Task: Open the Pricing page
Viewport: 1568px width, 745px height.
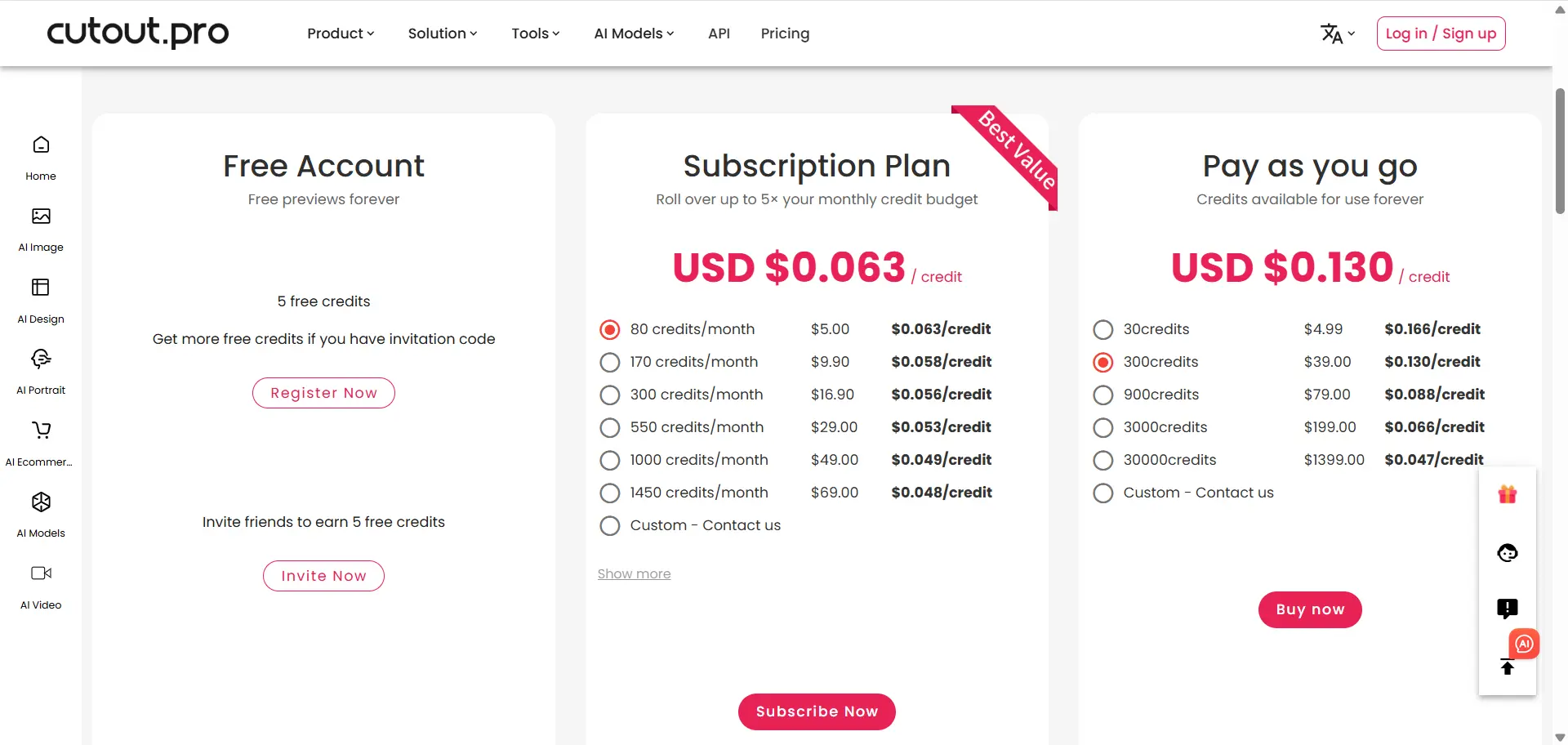Action: 785,33
